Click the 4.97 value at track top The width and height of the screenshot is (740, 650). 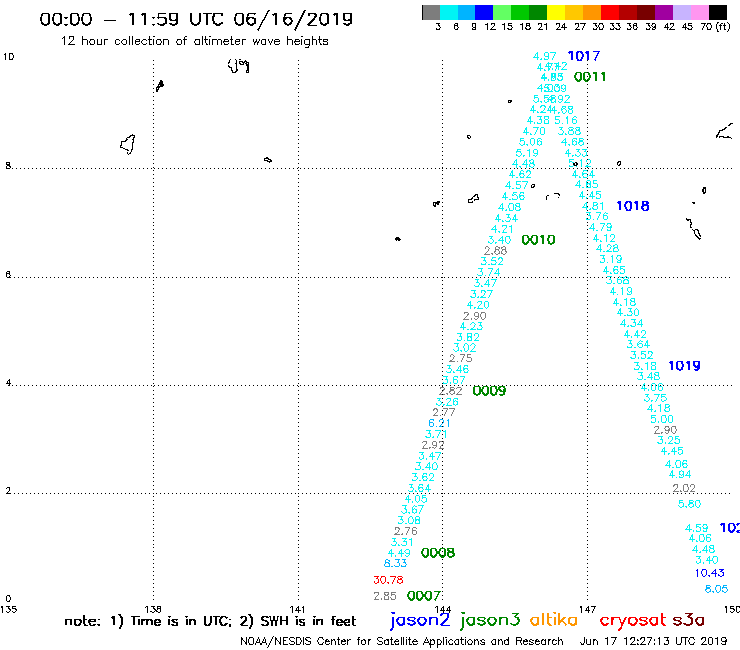(545, 56)
